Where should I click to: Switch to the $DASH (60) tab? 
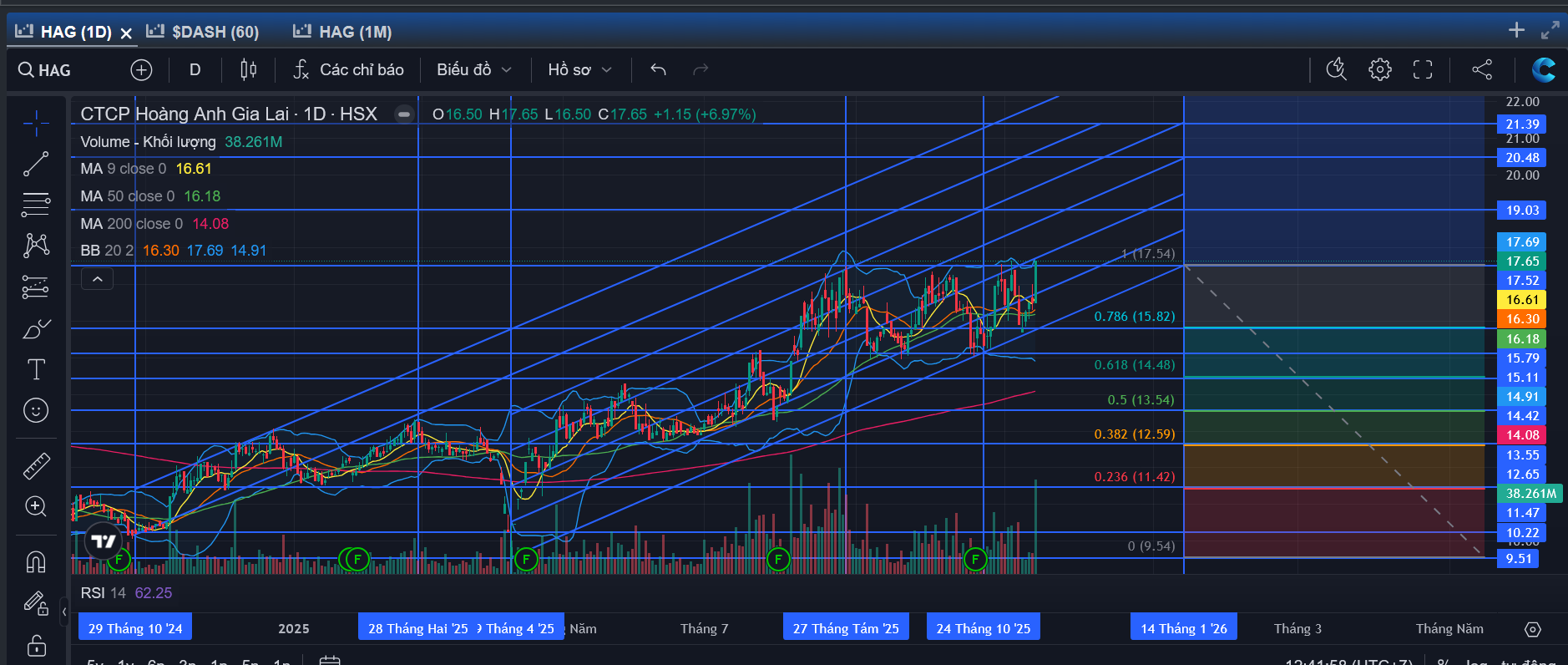point(203,32)
